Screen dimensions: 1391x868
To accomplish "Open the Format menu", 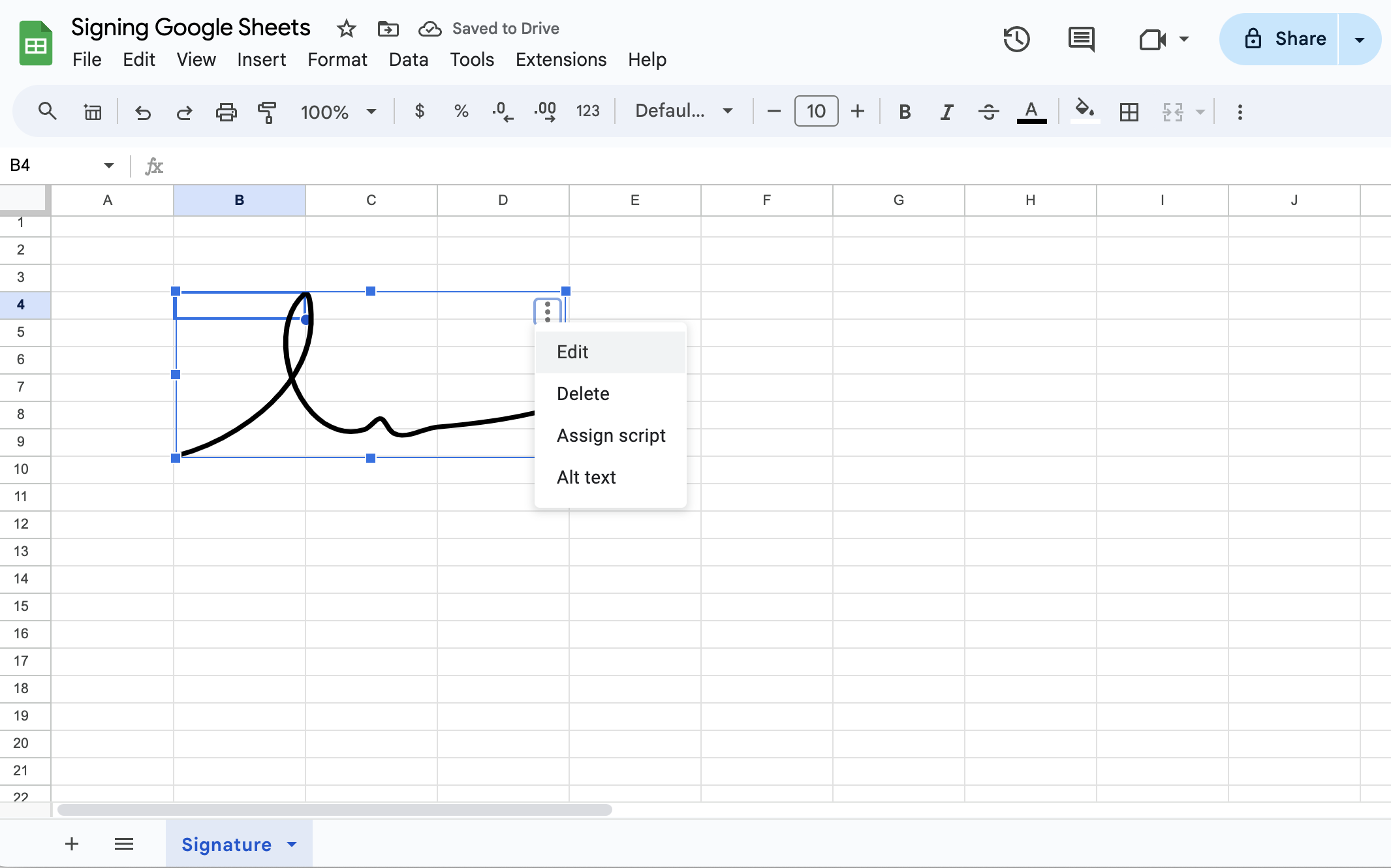I will 337,59.
